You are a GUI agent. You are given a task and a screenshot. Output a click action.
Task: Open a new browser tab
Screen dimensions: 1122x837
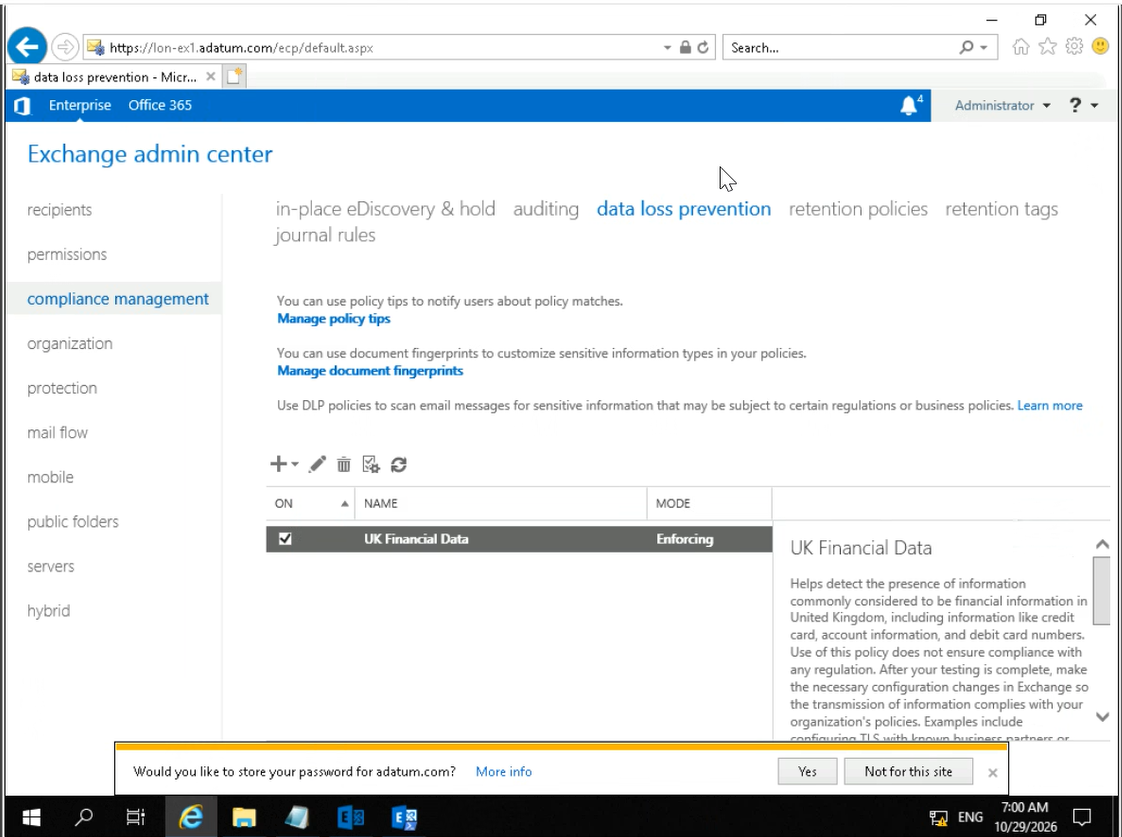click(x=235, y=77)
